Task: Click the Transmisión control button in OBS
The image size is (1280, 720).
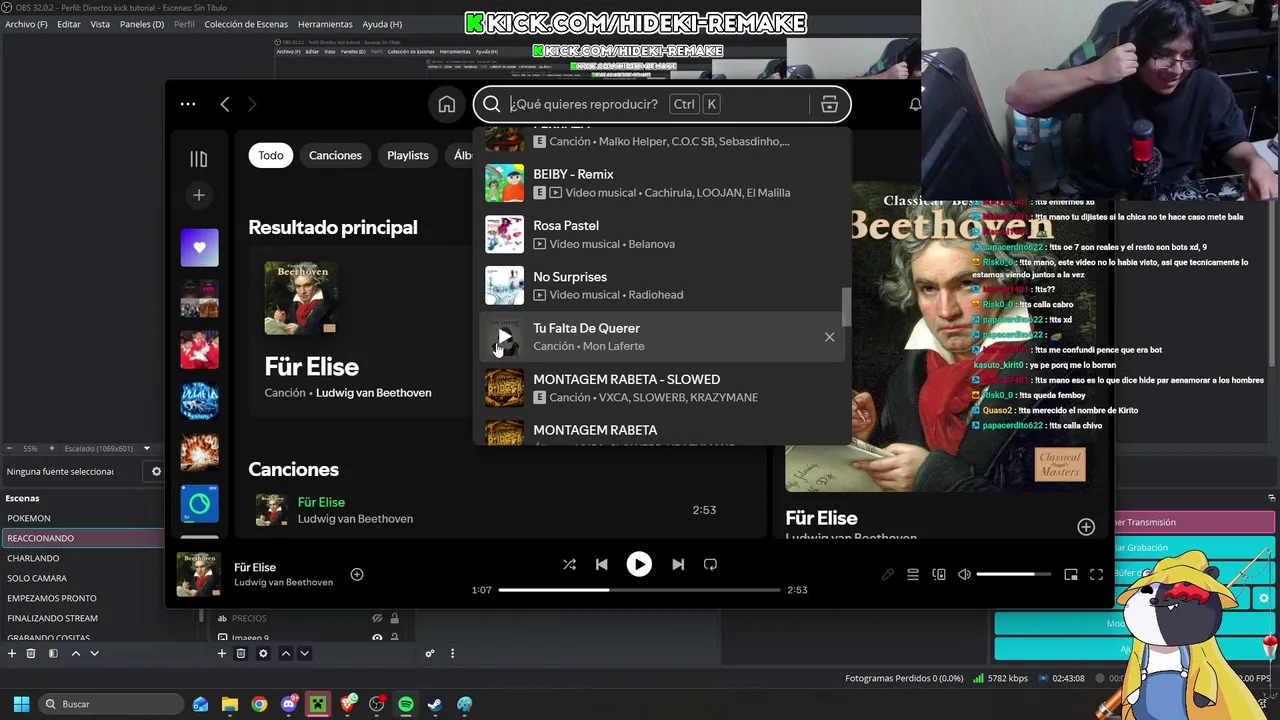Action: [x=1194, y=522]
